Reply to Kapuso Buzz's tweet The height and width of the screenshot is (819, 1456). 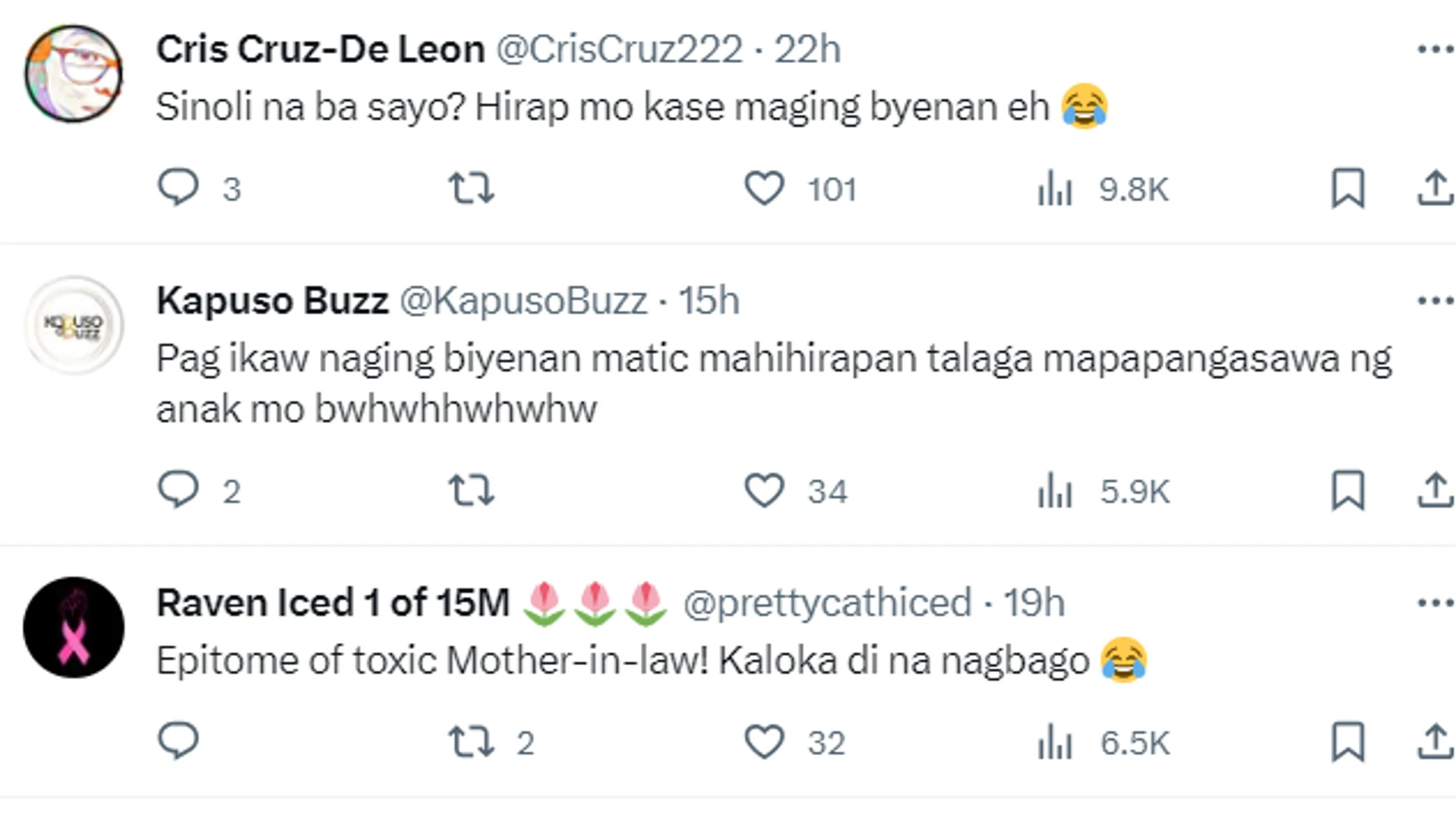coord(178,490)
